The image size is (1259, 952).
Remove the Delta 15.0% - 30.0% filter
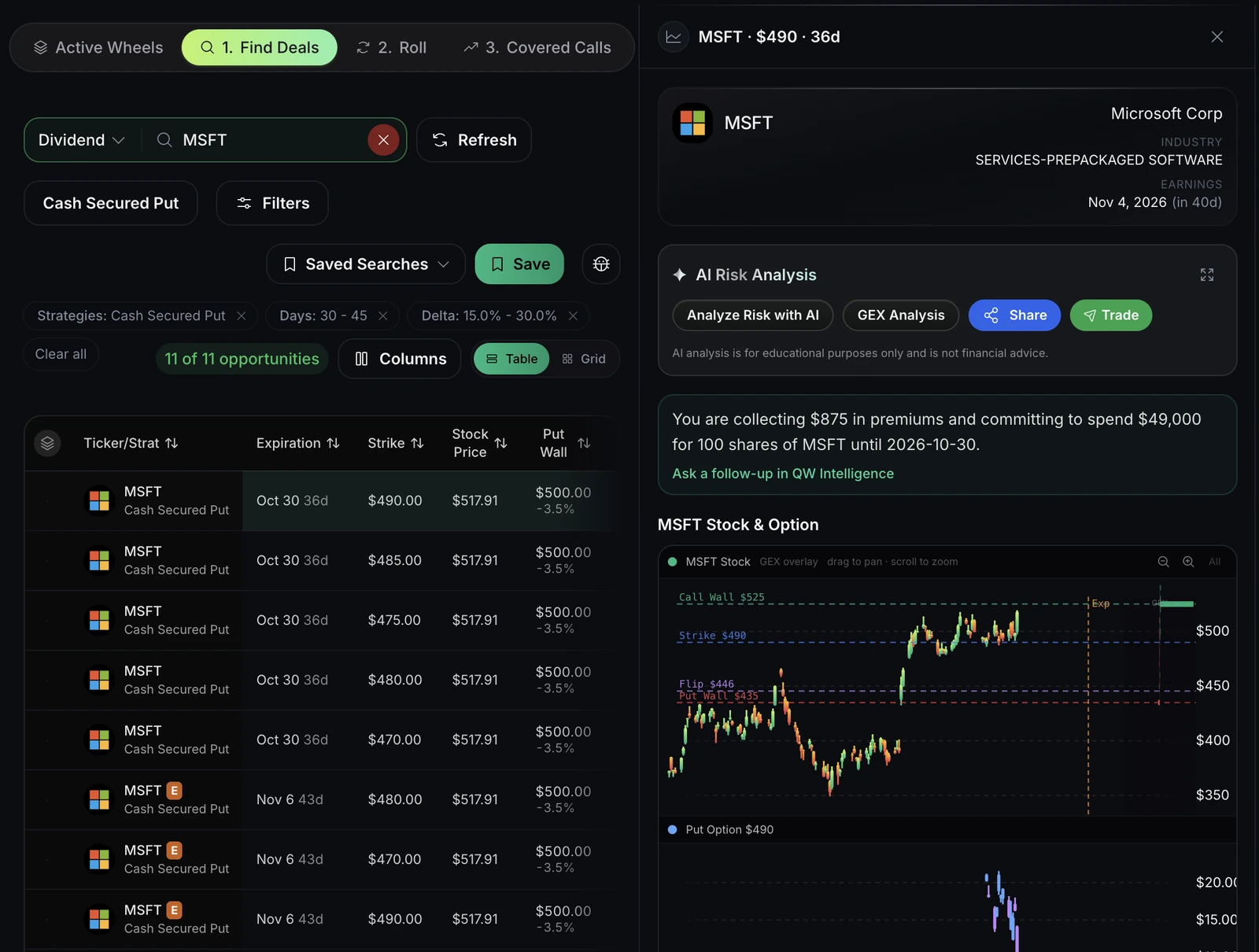coord(574,315)
